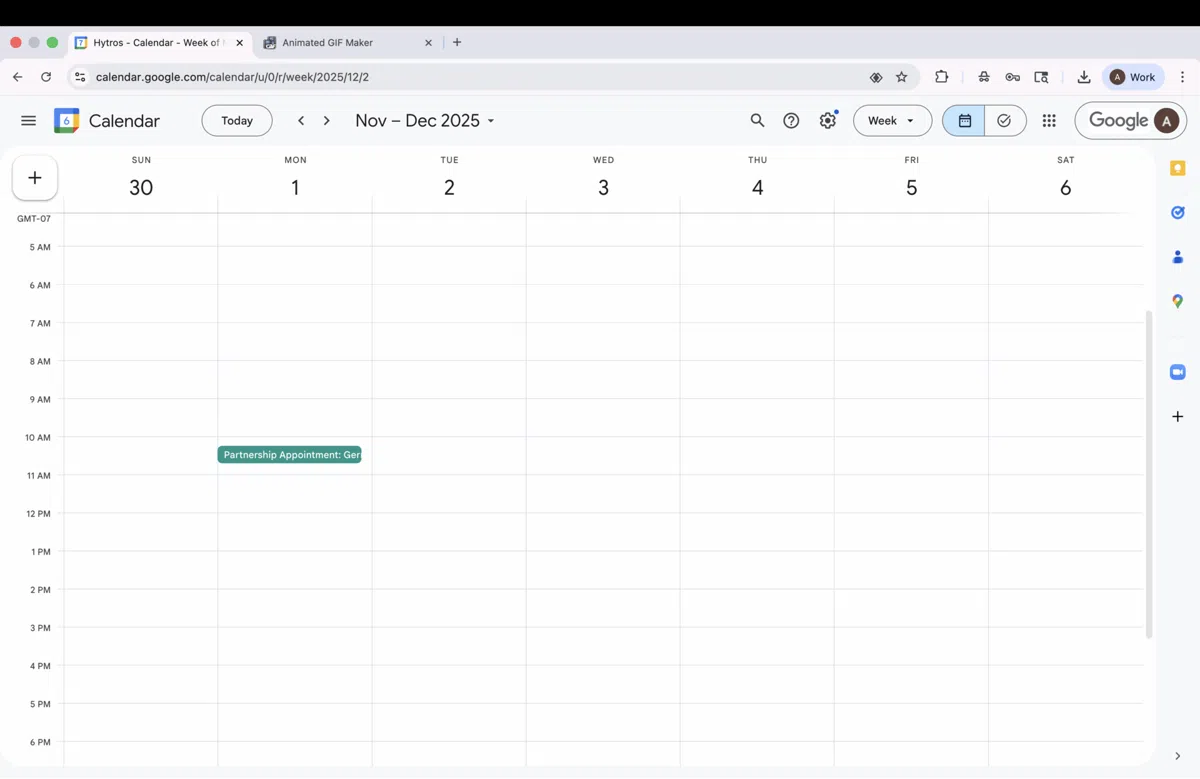This screenshot has height=779, width=1200.
Task: Open the Extensions puzzle icon
Action: [x=941, y=77]
